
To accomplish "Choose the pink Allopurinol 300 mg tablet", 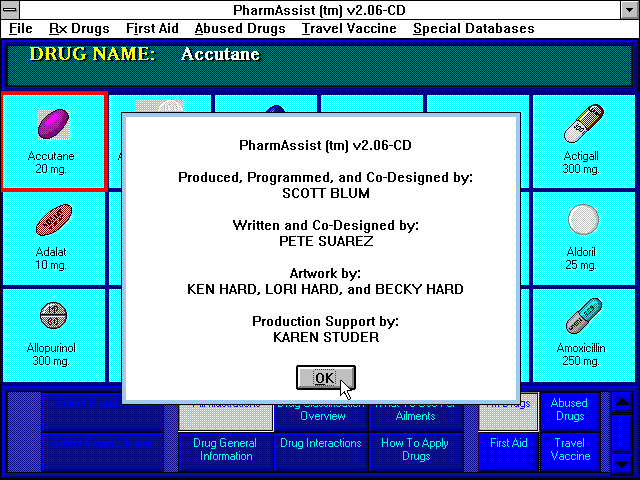I will click(53, 315).
